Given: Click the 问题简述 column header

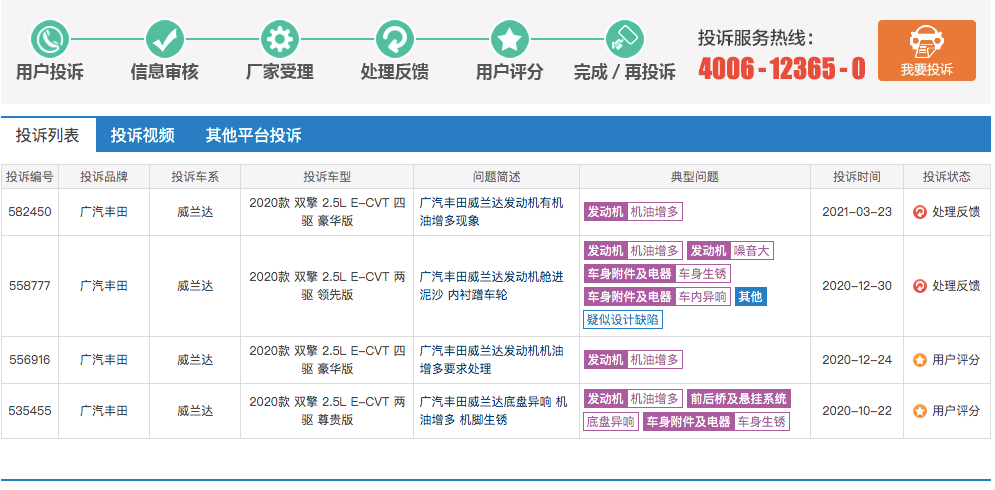Looking at the screenshot, I should [496, 177].
